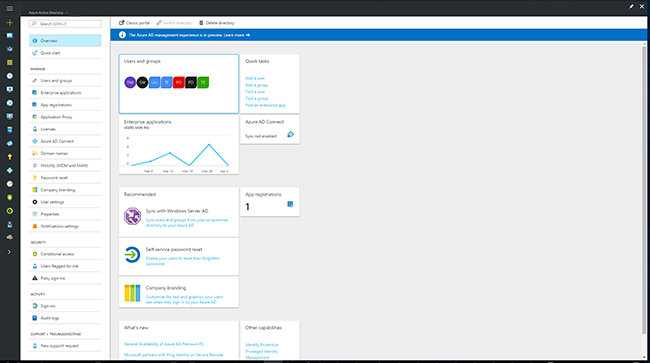Click the green grid icon in the left rail
This screenshot has width=650, height=363.
click(10, 63)
